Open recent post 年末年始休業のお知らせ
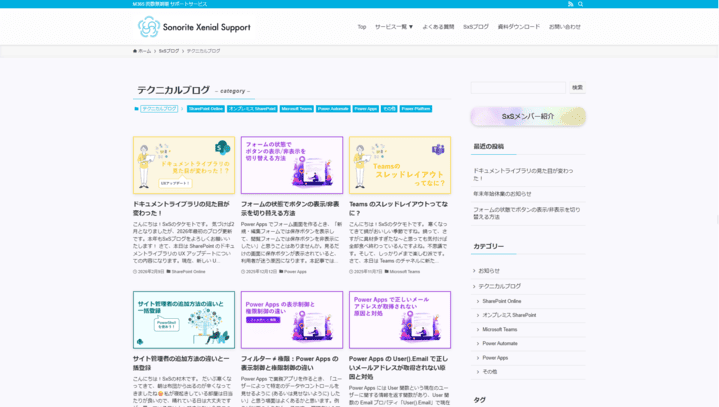Image resolution: width=719 pixels, height=407 pixels. point(503,194)
